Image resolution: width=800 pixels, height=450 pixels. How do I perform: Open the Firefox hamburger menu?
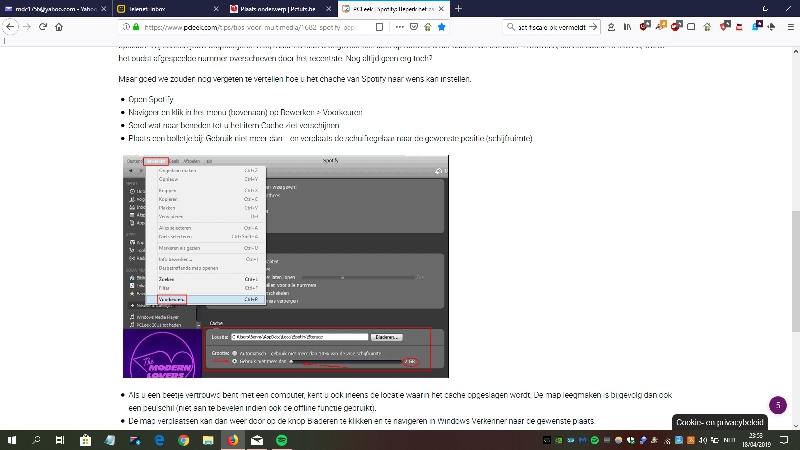point(790,27)
